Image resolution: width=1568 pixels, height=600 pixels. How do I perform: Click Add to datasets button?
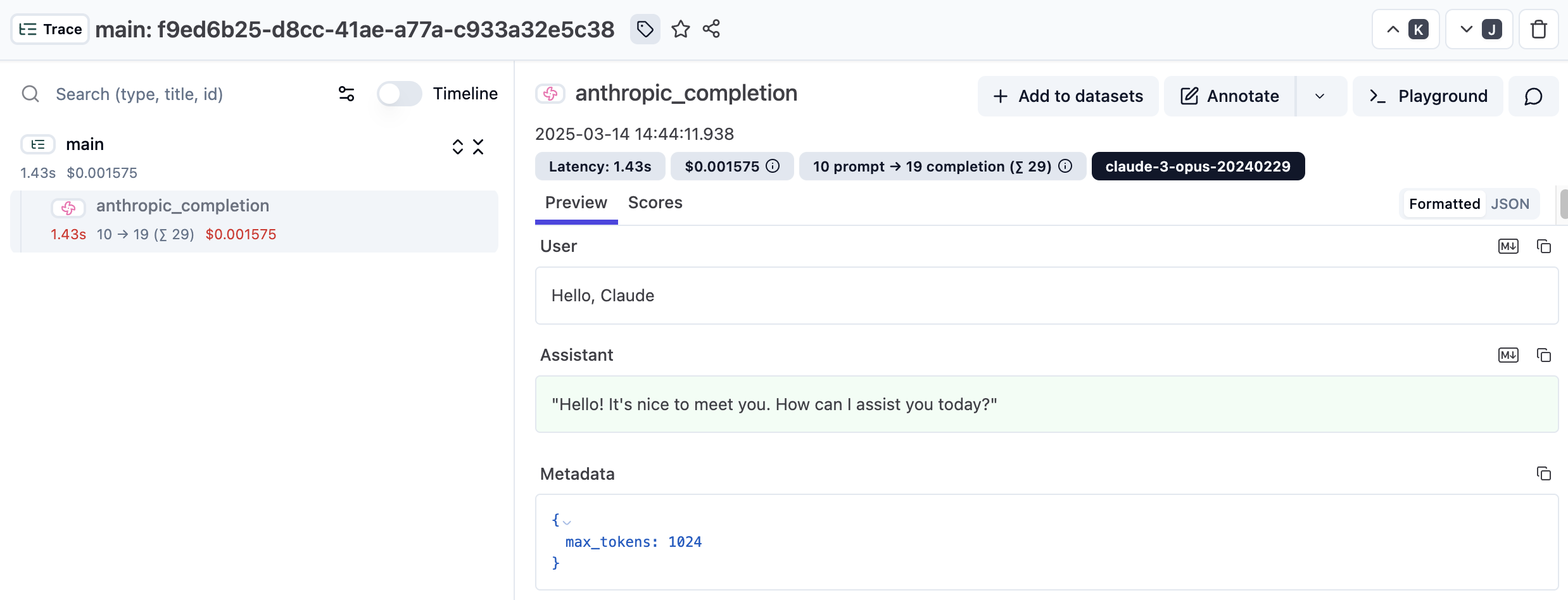point(1068,96)
